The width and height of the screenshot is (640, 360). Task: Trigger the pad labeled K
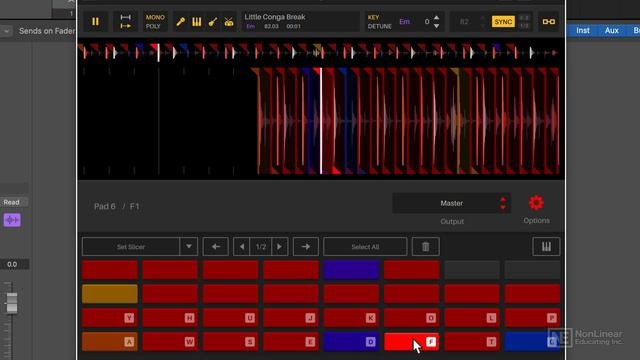point(351,318)
